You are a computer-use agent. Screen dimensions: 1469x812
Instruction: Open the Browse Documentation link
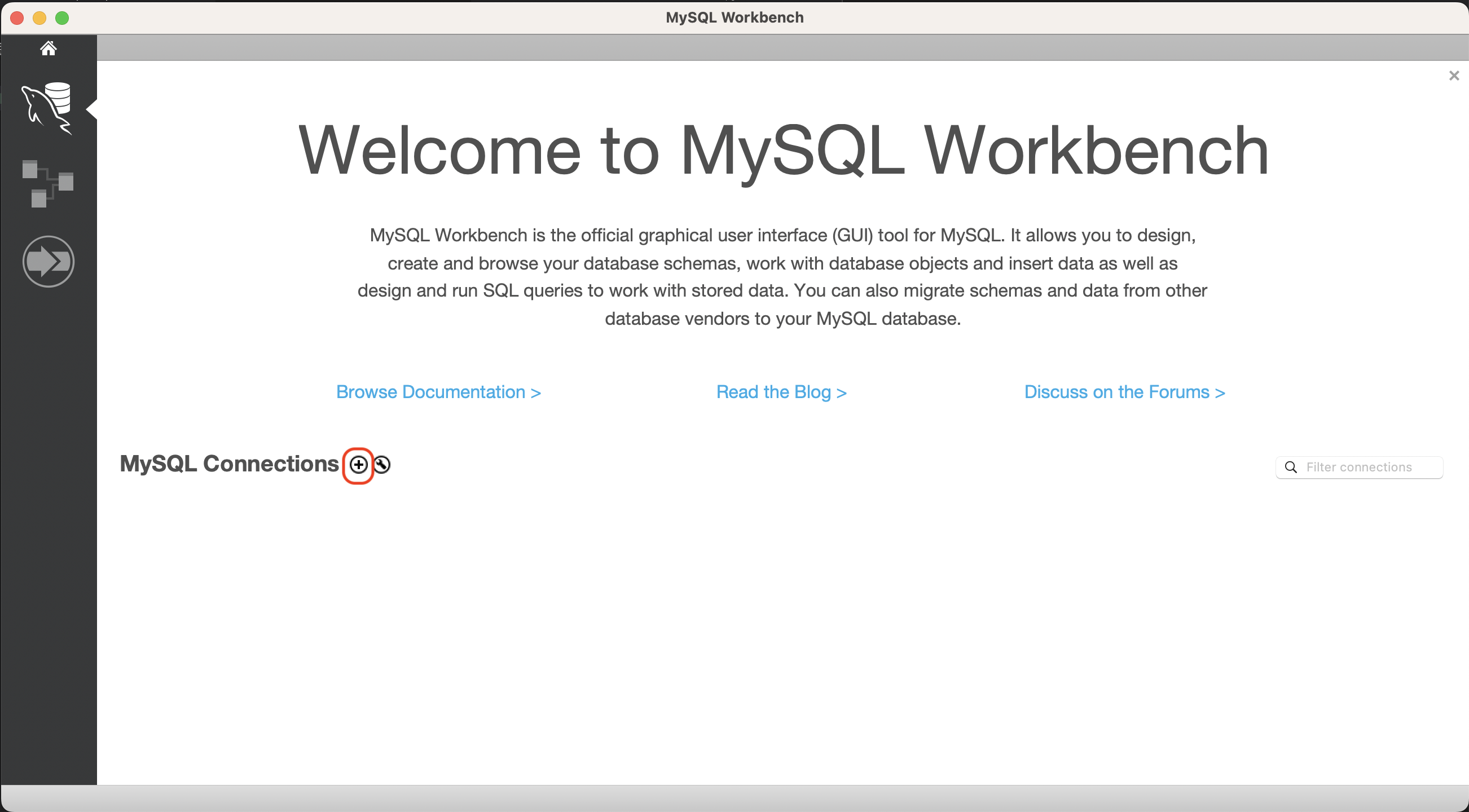[x=438, y=392]
